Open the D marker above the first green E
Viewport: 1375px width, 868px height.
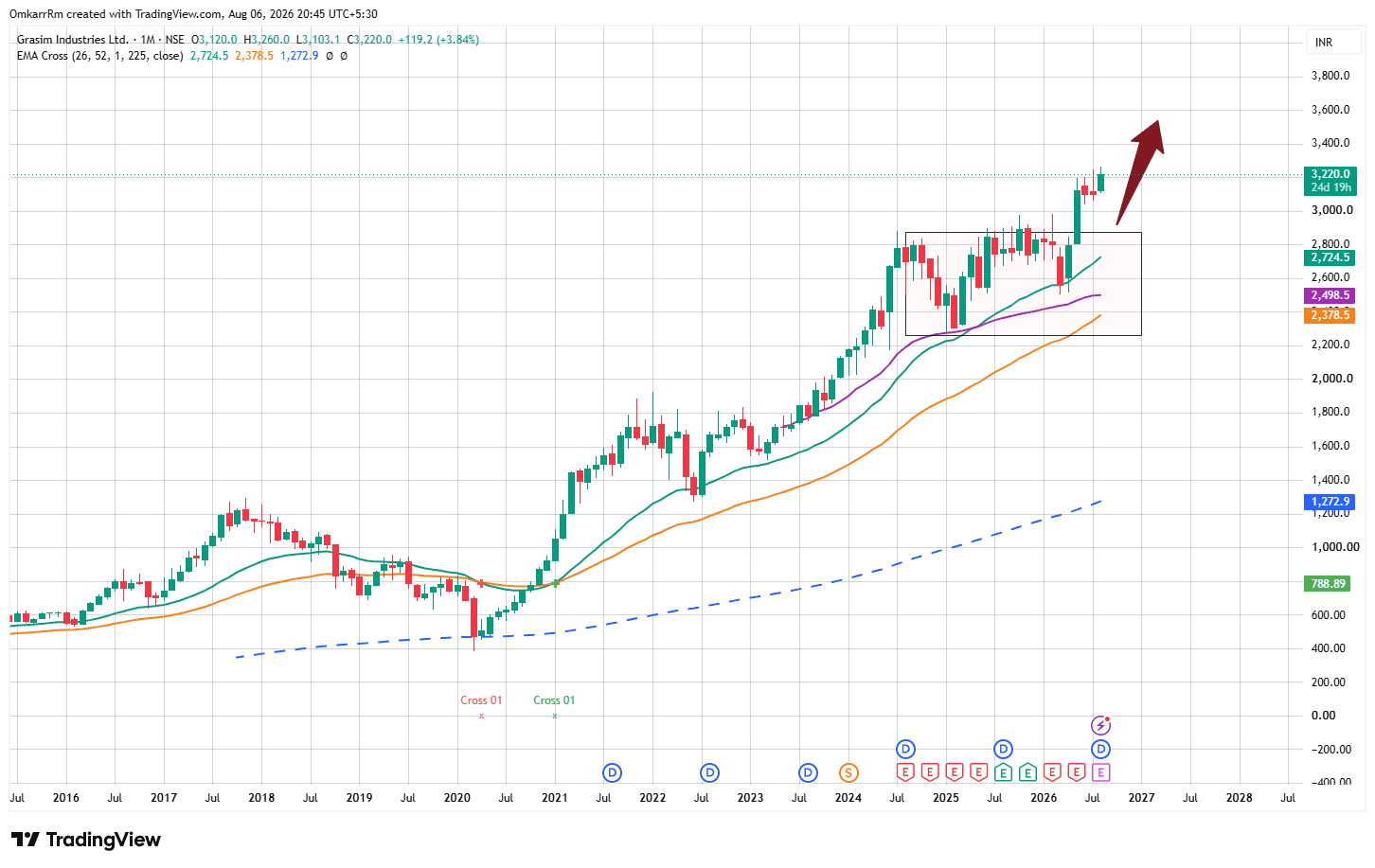tap(1003, 750)
